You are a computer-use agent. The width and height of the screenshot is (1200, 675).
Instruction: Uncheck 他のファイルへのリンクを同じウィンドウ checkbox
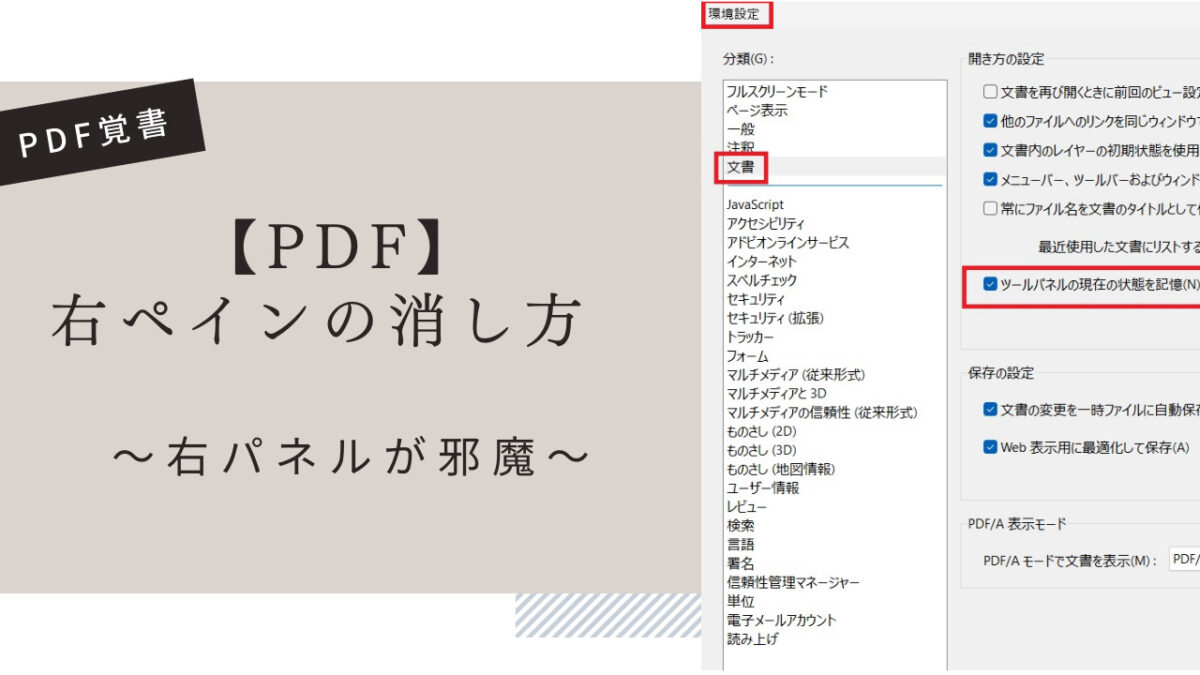pyautogui.click(x=990, y=121)
